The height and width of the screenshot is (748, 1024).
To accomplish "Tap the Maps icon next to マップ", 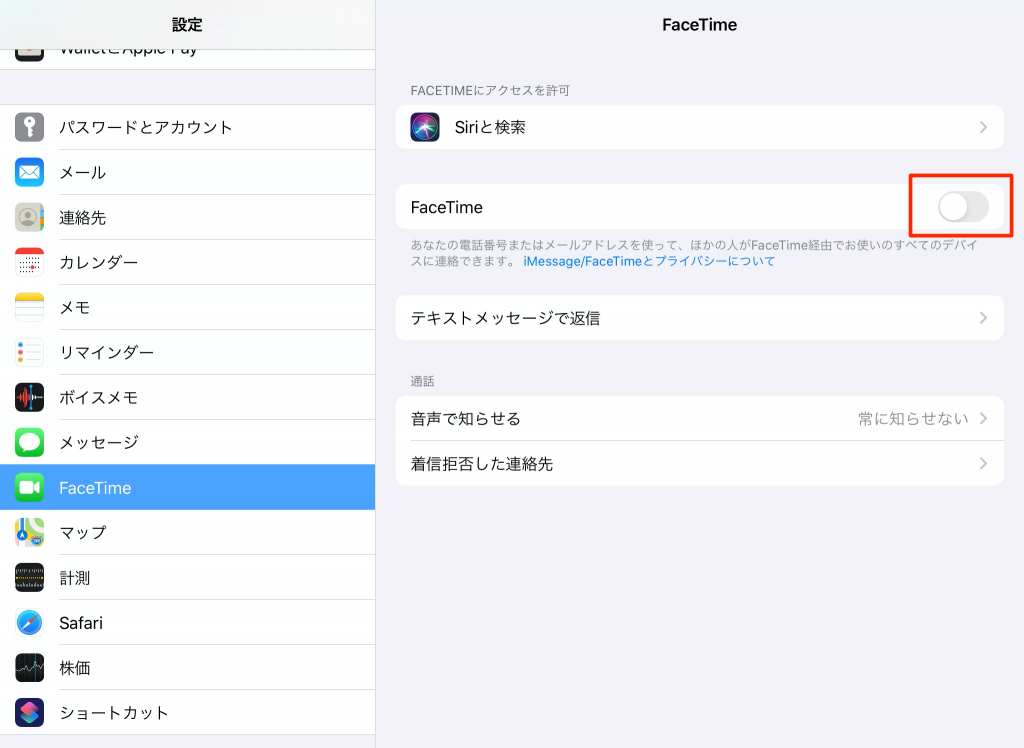I will [x=29, y=533].
